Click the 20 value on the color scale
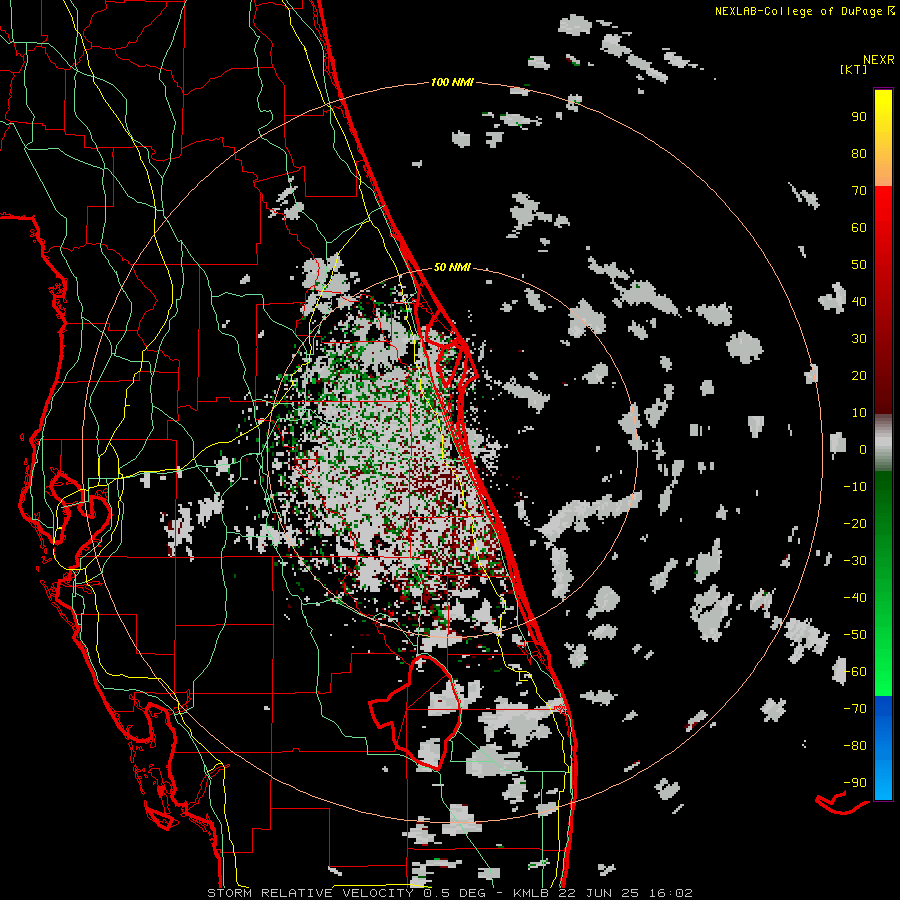 (859, 376)
